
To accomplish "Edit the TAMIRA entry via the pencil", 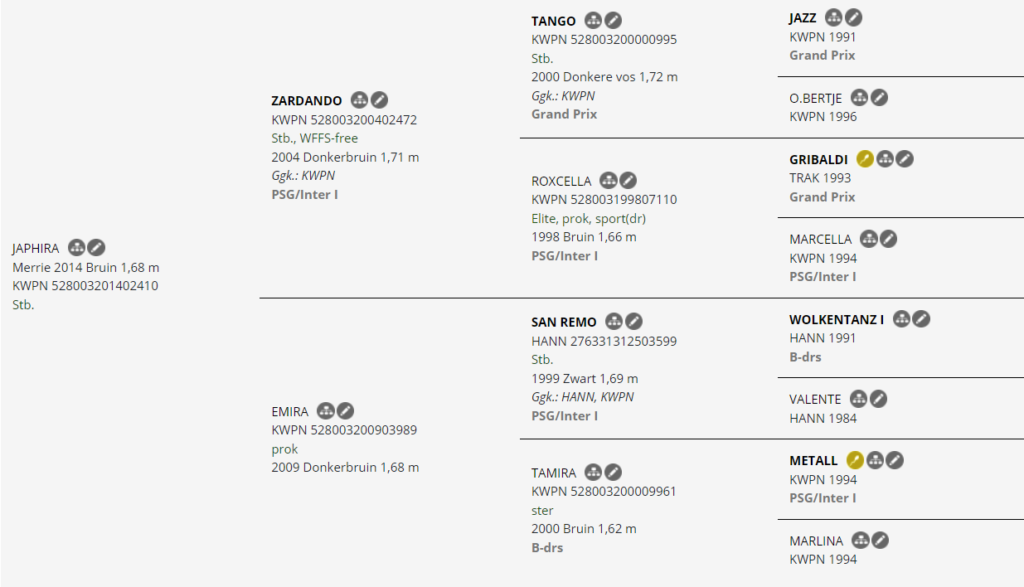I will (613, 472).
